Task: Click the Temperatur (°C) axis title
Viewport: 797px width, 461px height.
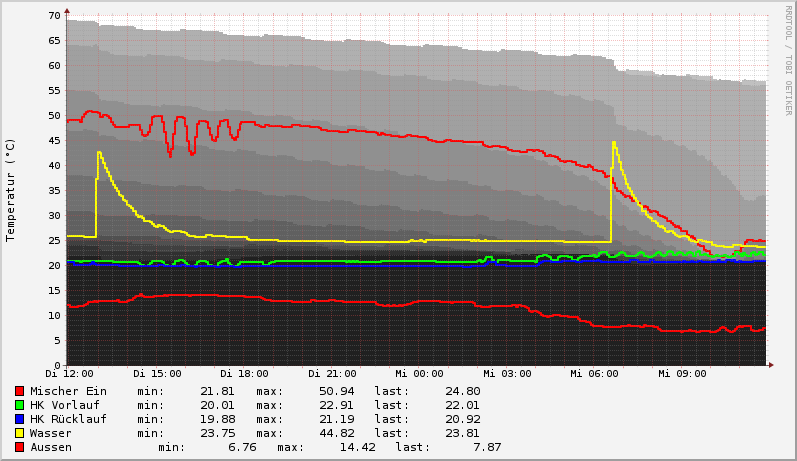Action: (11, 190)
